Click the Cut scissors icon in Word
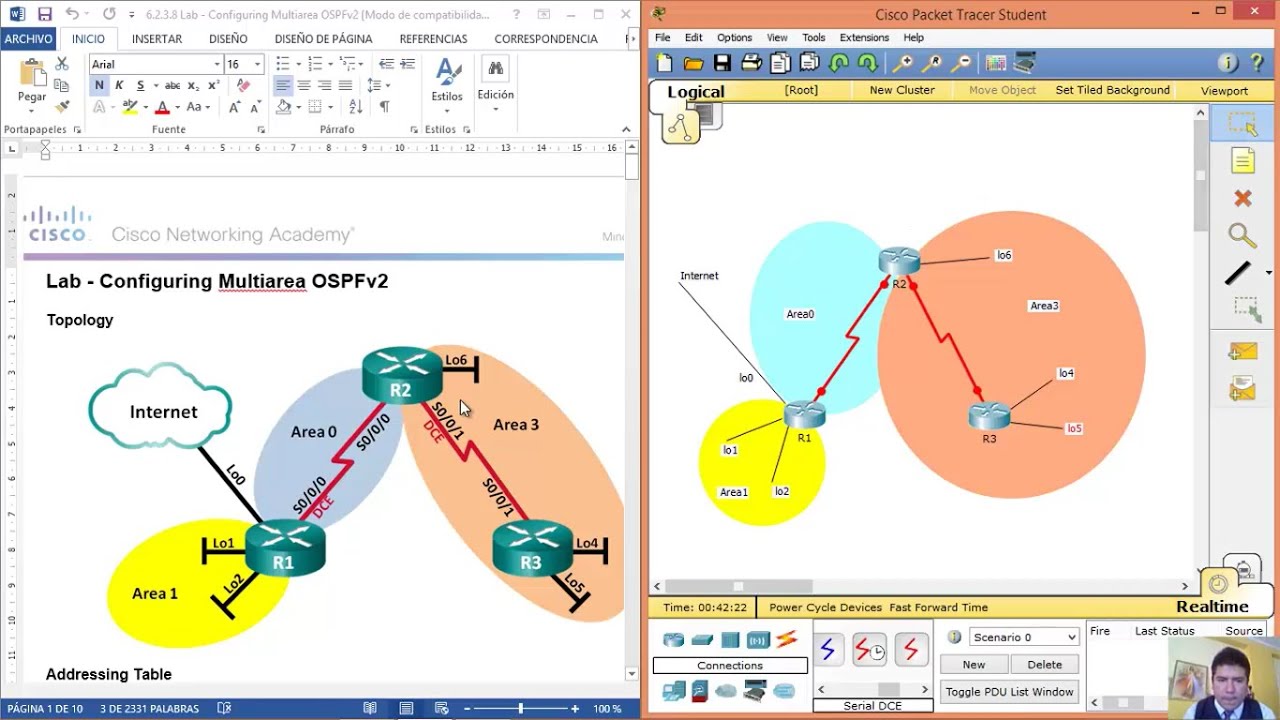This screenshot has height=720, width=1280. (x=62, y=64)
